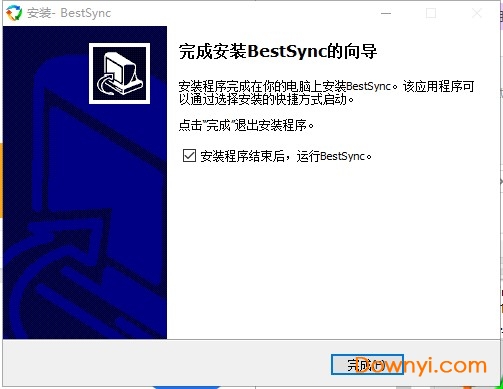Click the installer computer image icon
Viewport: 503px width, 389px height.
click(x=119, y=73)
